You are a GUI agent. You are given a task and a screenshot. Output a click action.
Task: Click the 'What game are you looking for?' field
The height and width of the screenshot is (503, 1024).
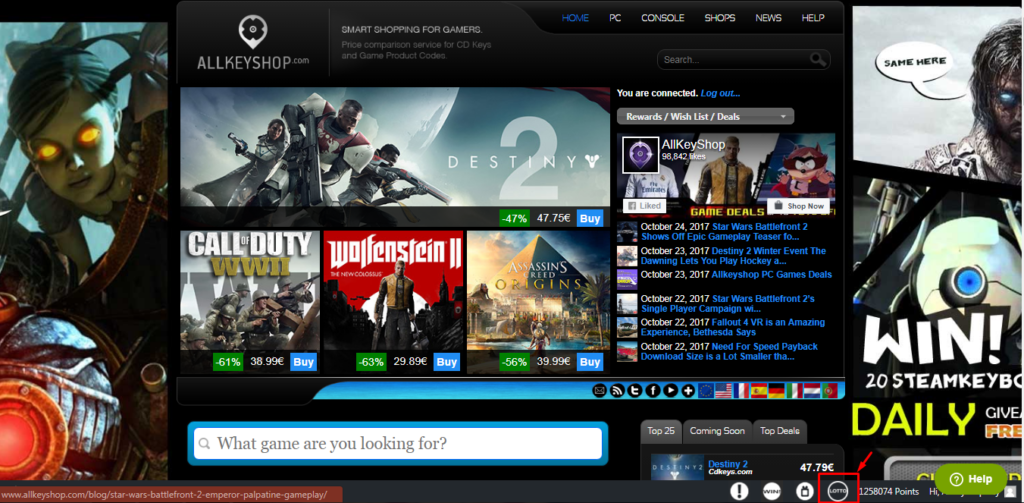pos(398,443)
